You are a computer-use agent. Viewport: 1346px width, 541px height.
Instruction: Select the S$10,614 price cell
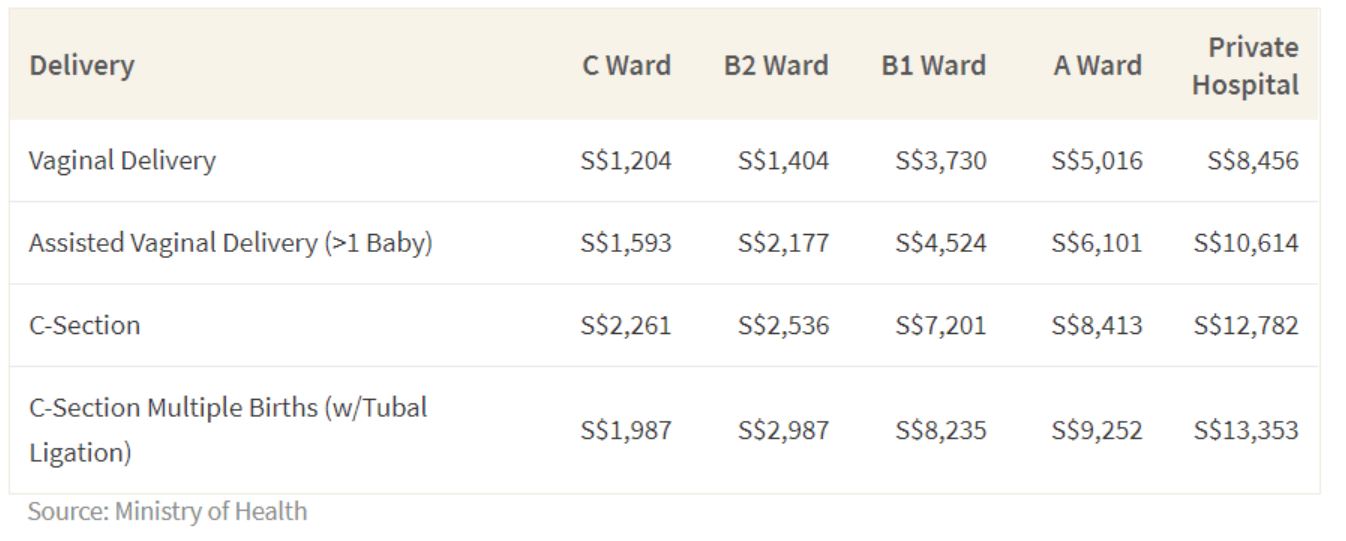tap(1246, 243)
